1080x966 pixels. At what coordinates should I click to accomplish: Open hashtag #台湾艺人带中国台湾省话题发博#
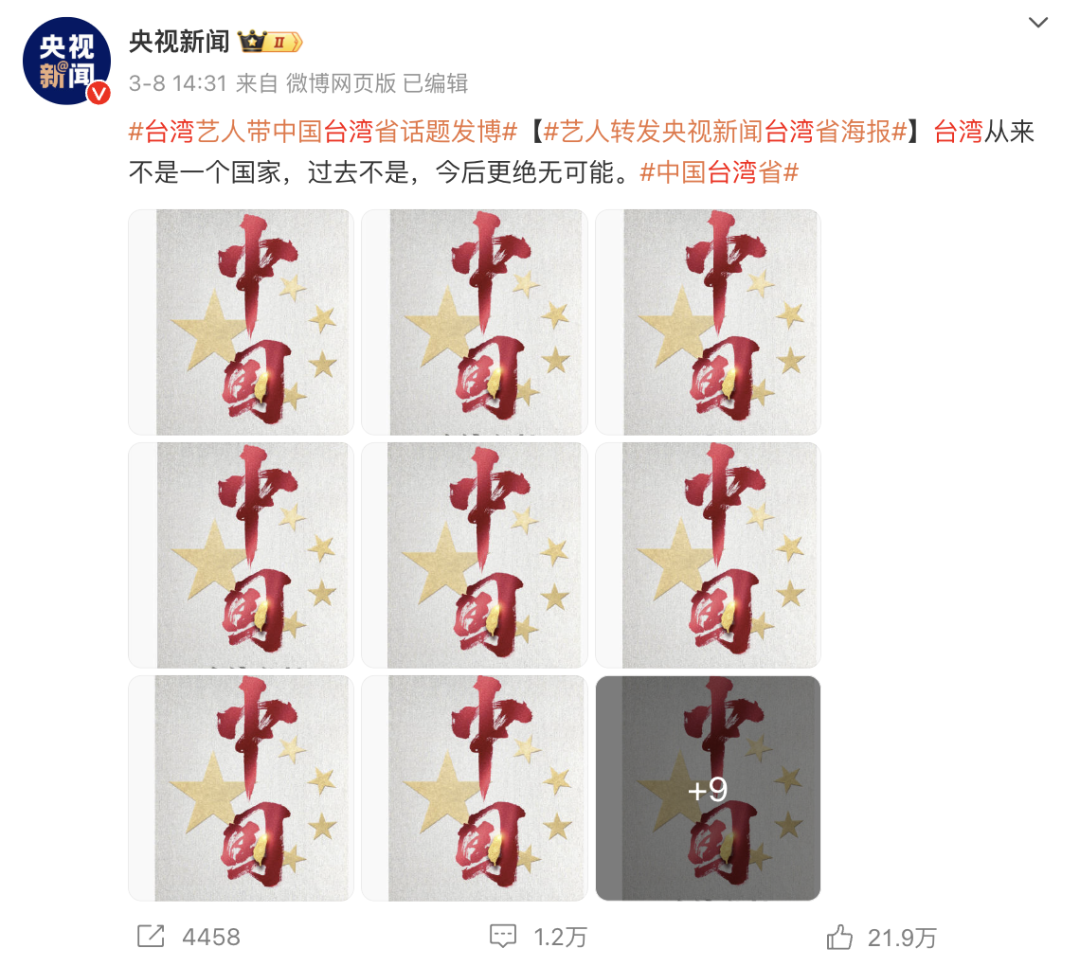point(323,131)
